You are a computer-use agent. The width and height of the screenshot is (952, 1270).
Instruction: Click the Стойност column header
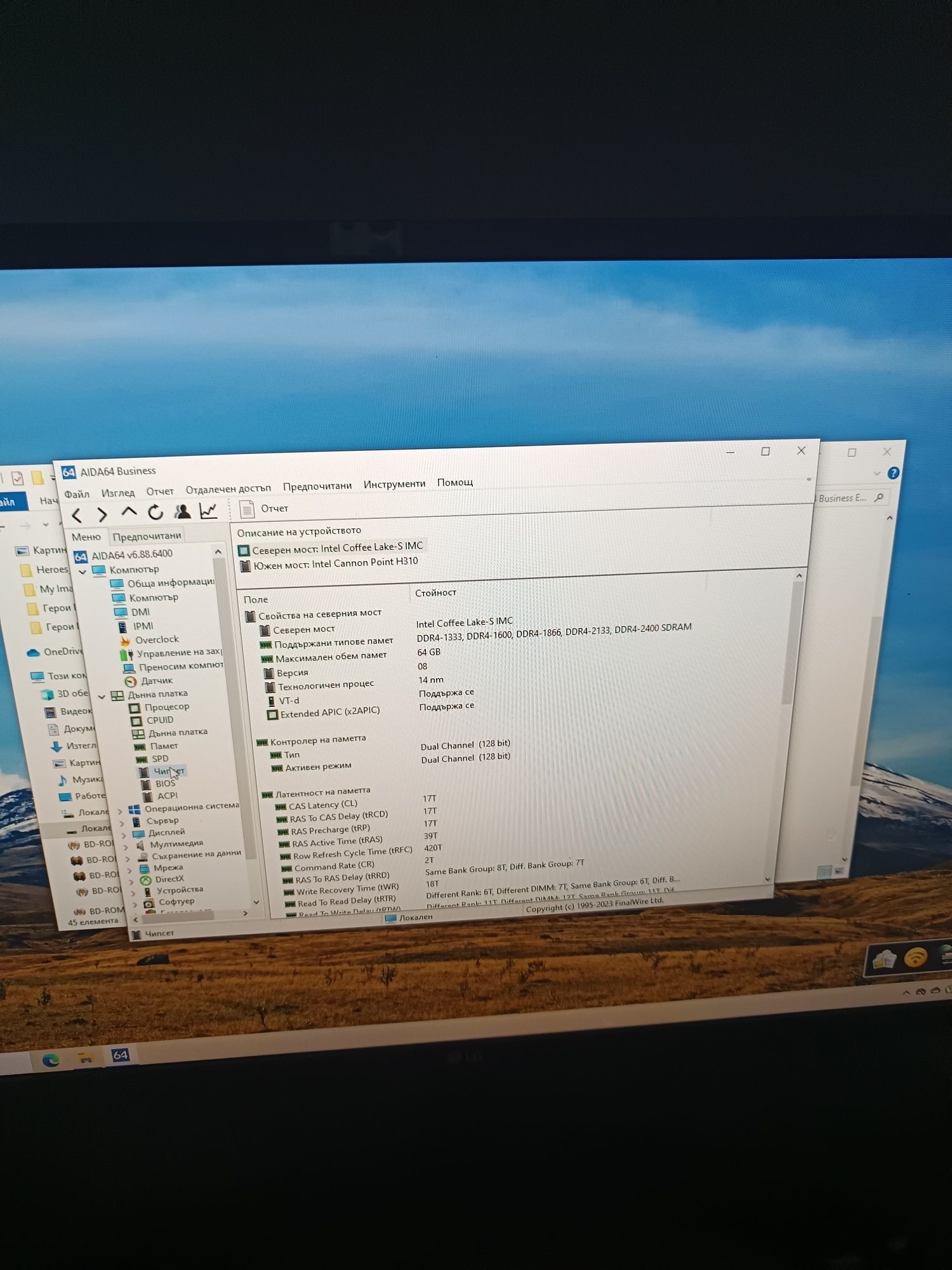pos(435,593)
